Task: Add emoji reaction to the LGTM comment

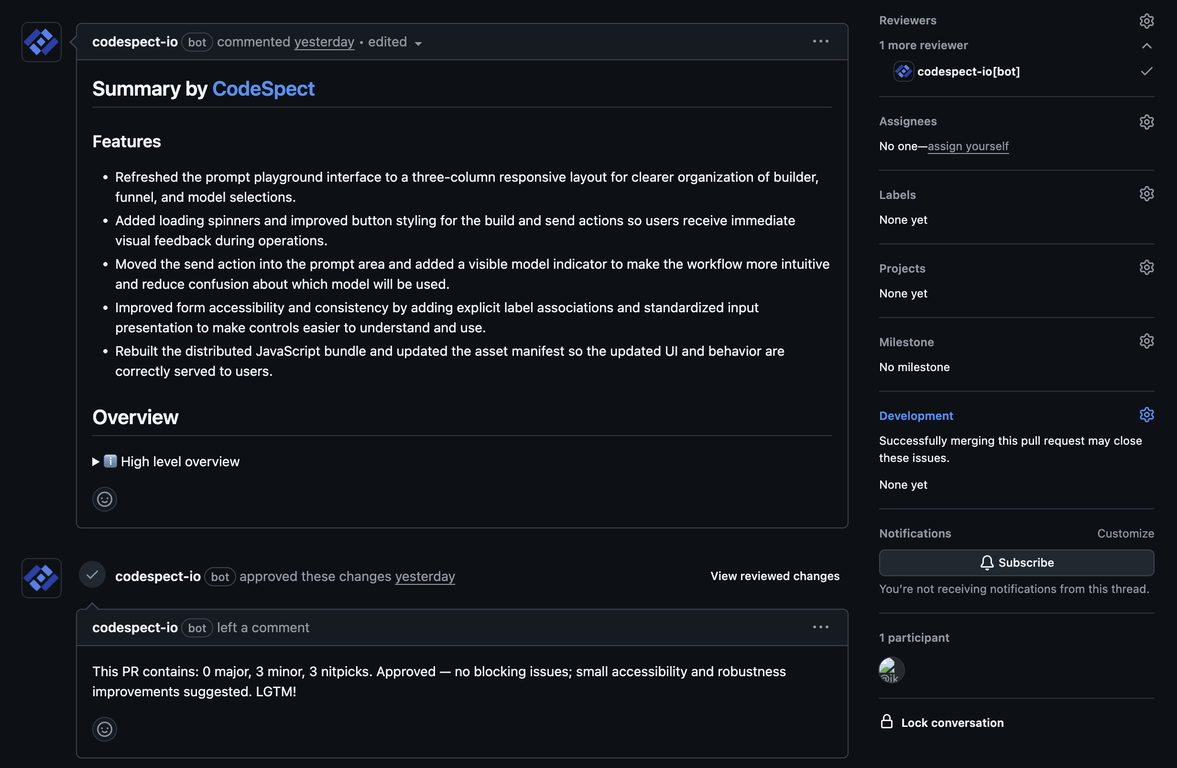Action: click(x=105, y=729)
